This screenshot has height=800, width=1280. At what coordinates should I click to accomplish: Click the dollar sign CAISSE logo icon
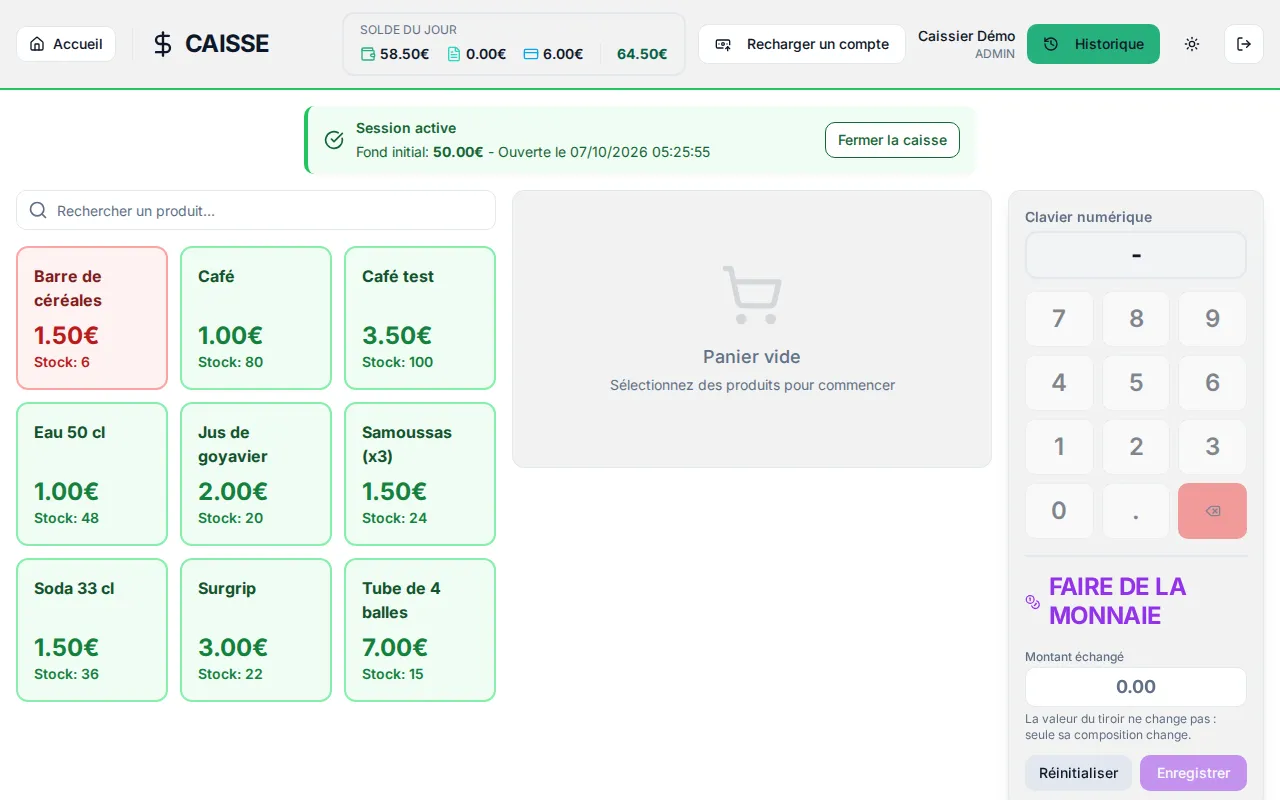[x=163, y=44]
